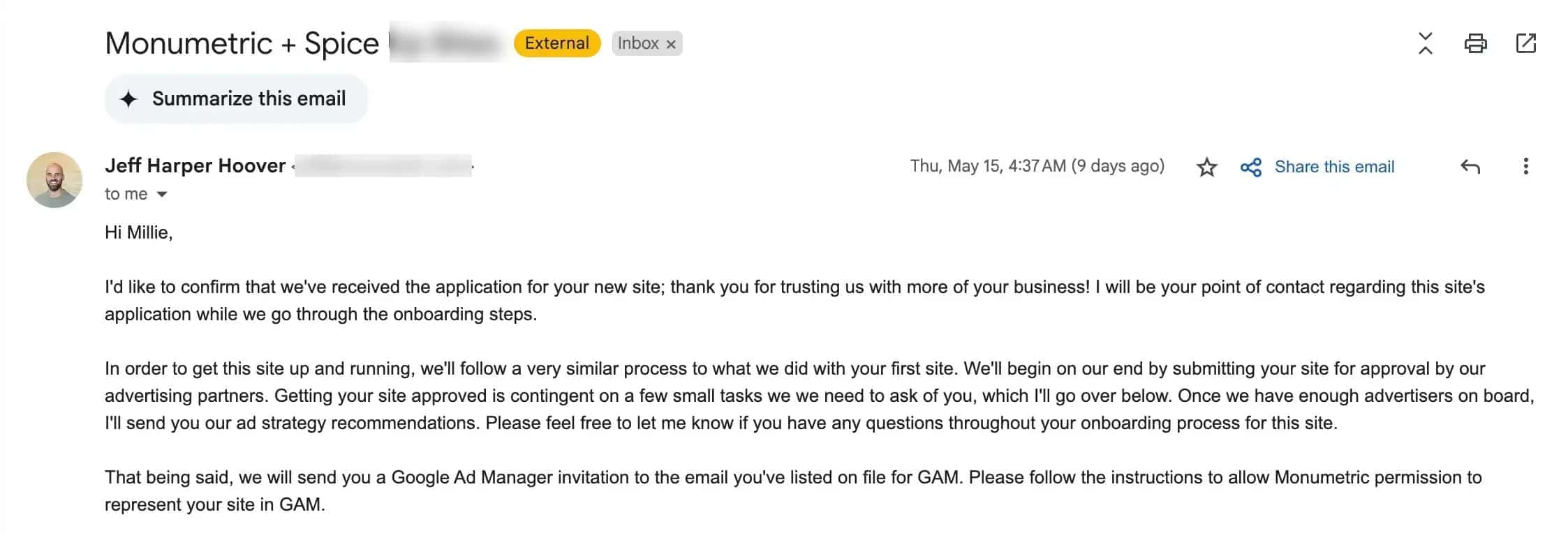Click the email subject line Monumetric + Spice

pos(242,43)
